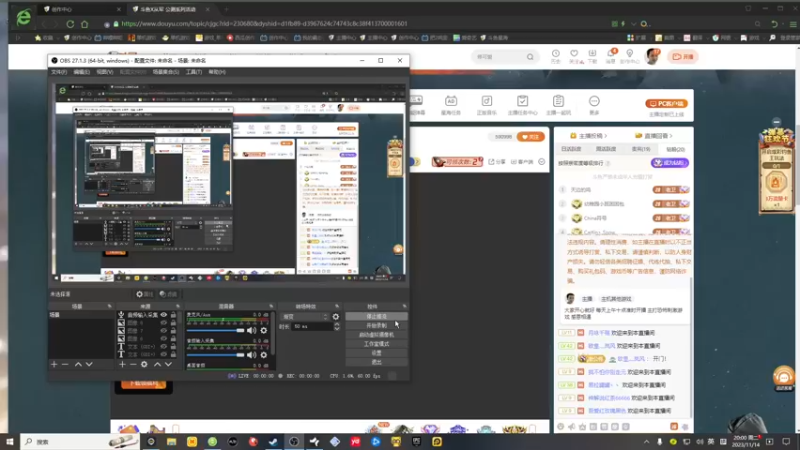The image size is (800, 450).
Task: Mute the second mixer channel speaker icon
Action: tap(252, 355)
